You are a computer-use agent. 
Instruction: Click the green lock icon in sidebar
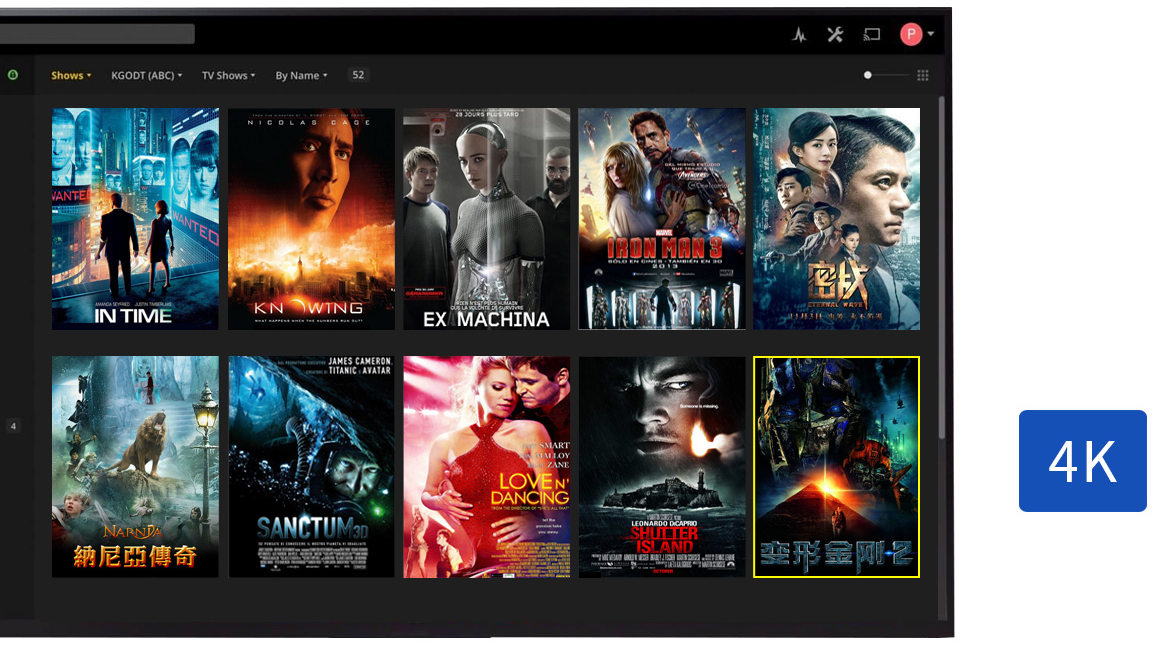13,75
